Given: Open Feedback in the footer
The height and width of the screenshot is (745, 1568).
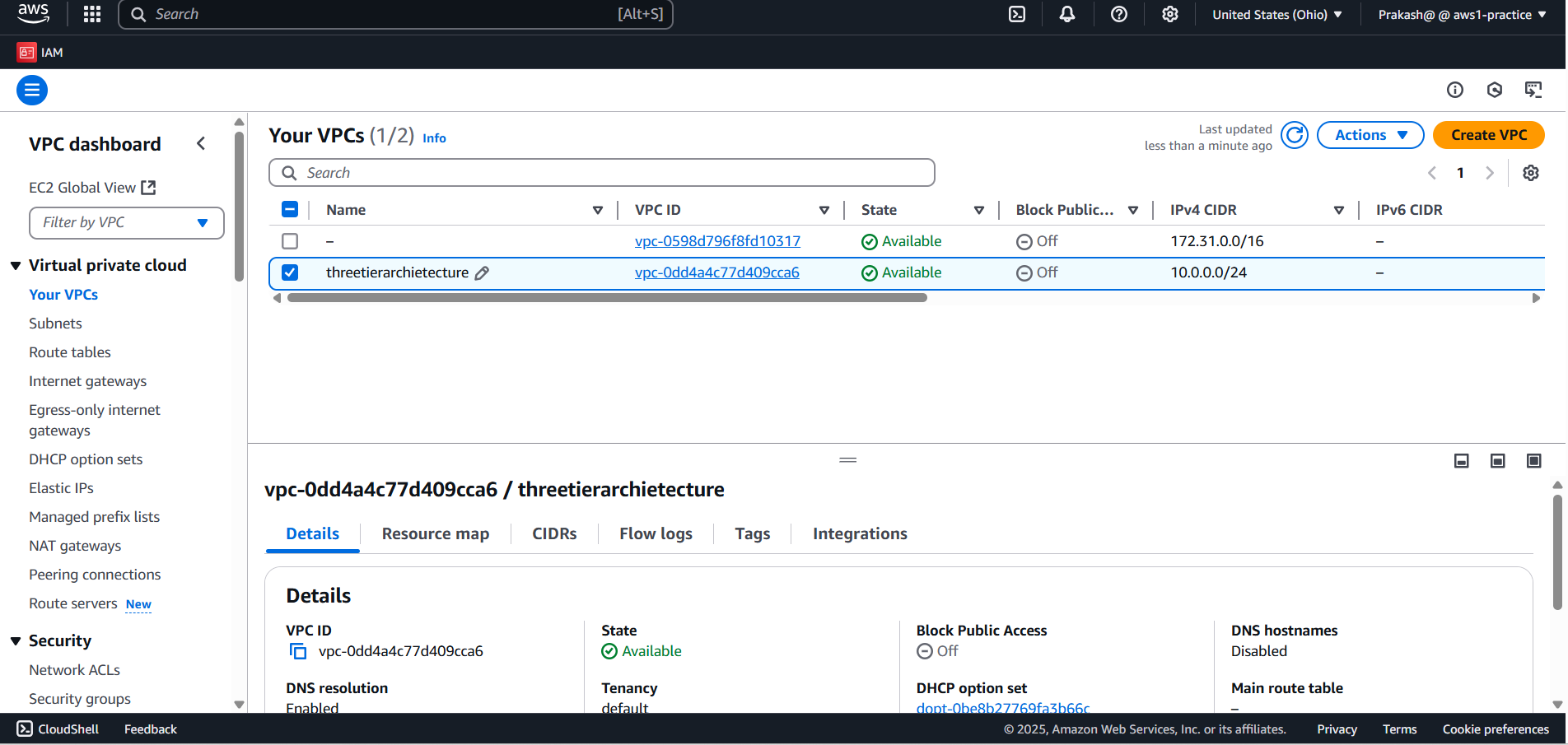Looking at the screenshot, I should tap(151, 729).
